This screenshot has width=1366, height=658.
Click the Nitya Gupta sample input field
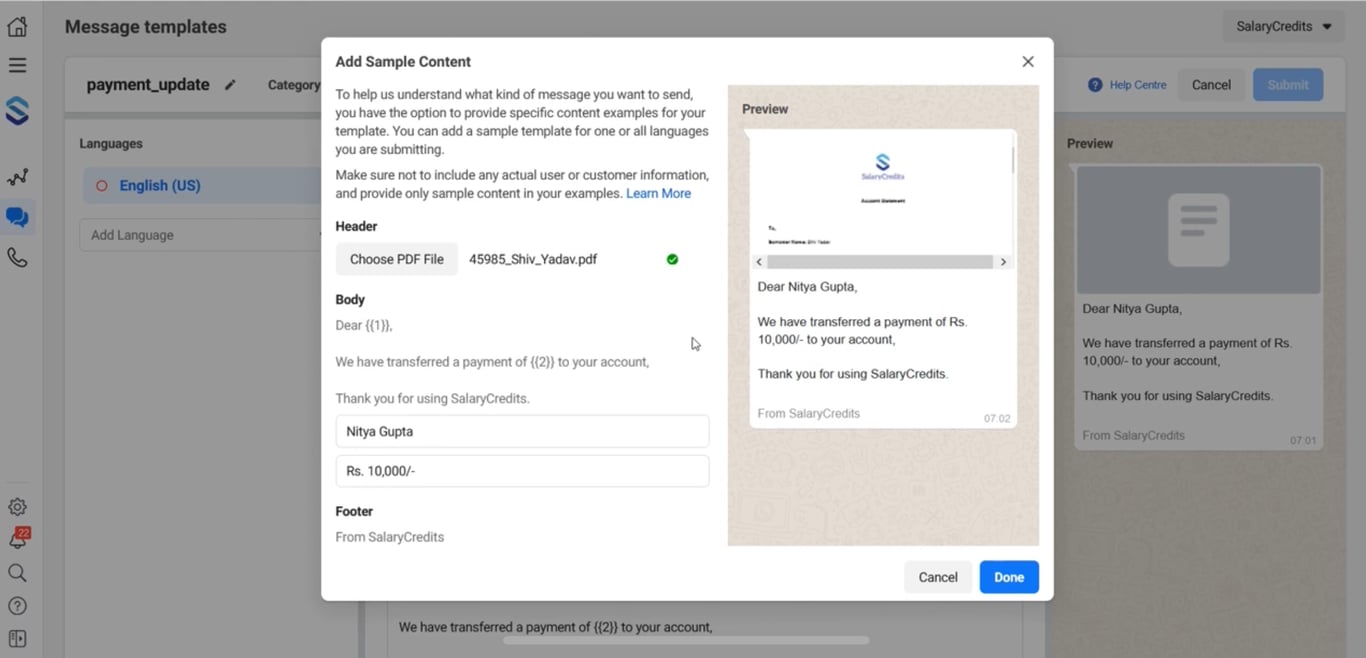[x=522, y=431]
